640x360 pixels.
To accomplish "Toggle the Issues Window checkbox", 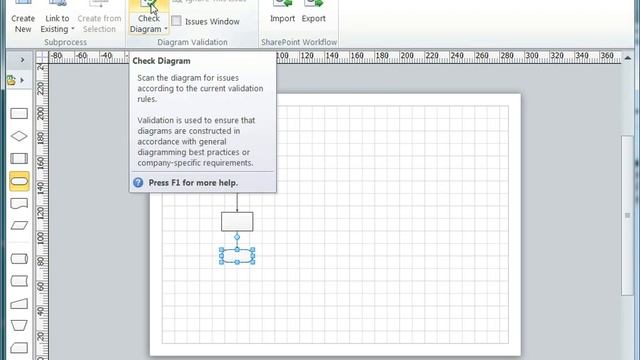I will click(x=176, y=21).
